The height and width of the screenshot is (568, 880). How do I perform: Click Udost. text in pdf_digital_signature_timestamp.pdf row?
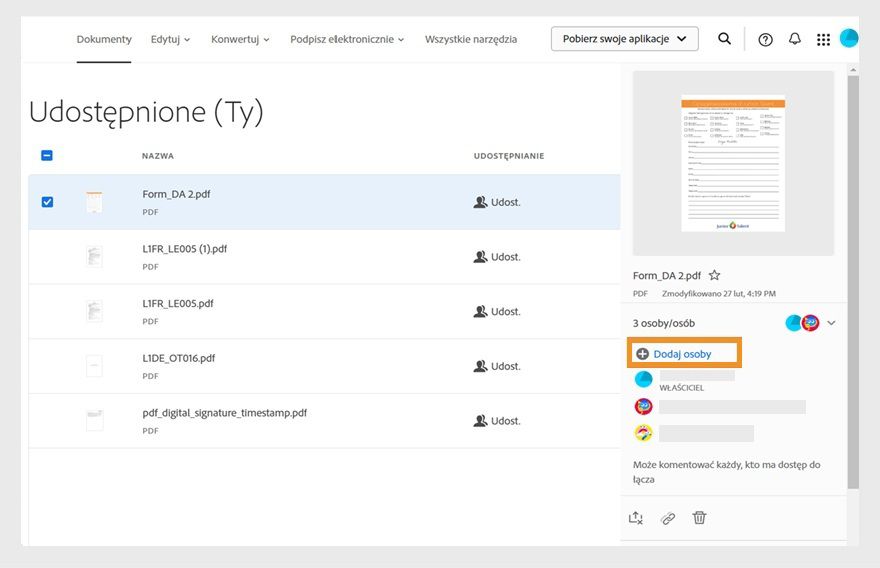click(x=506, y=420)
